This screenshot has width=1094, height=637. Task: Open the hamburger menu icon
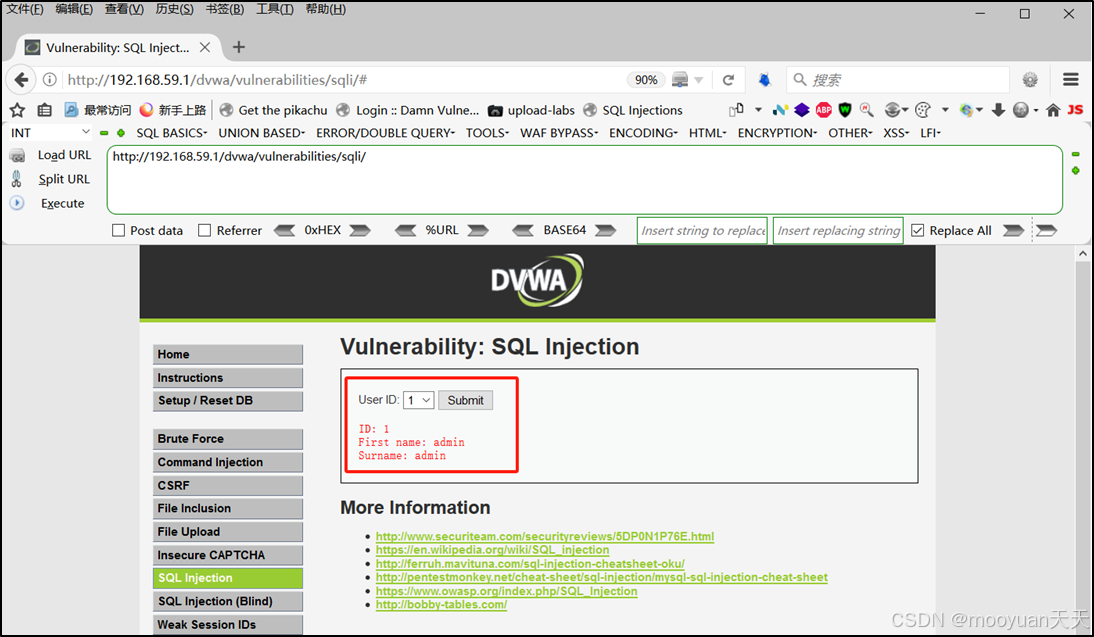1071,80
